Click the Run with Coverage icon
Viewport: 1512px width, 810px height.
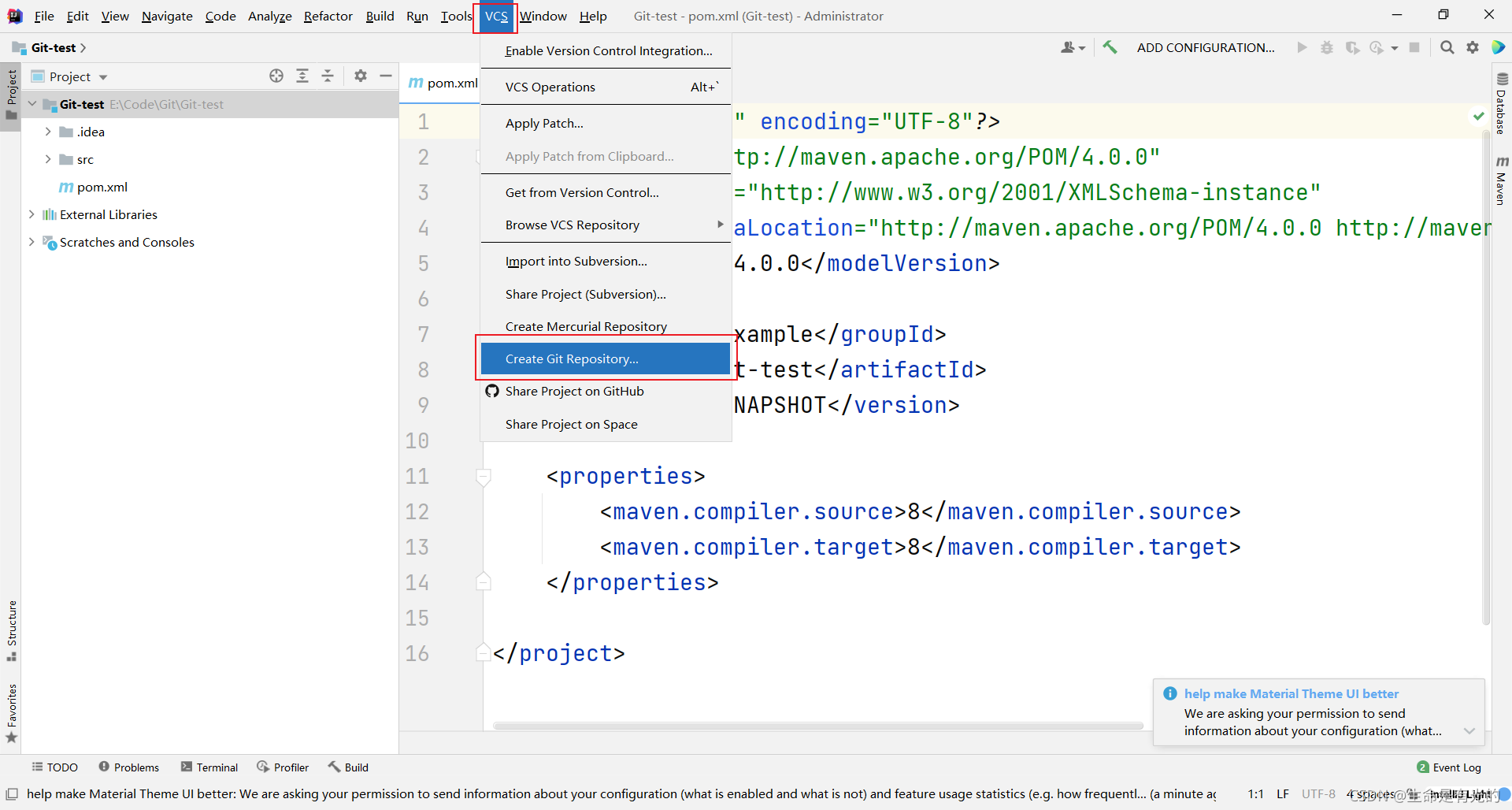click(1352, 47)
